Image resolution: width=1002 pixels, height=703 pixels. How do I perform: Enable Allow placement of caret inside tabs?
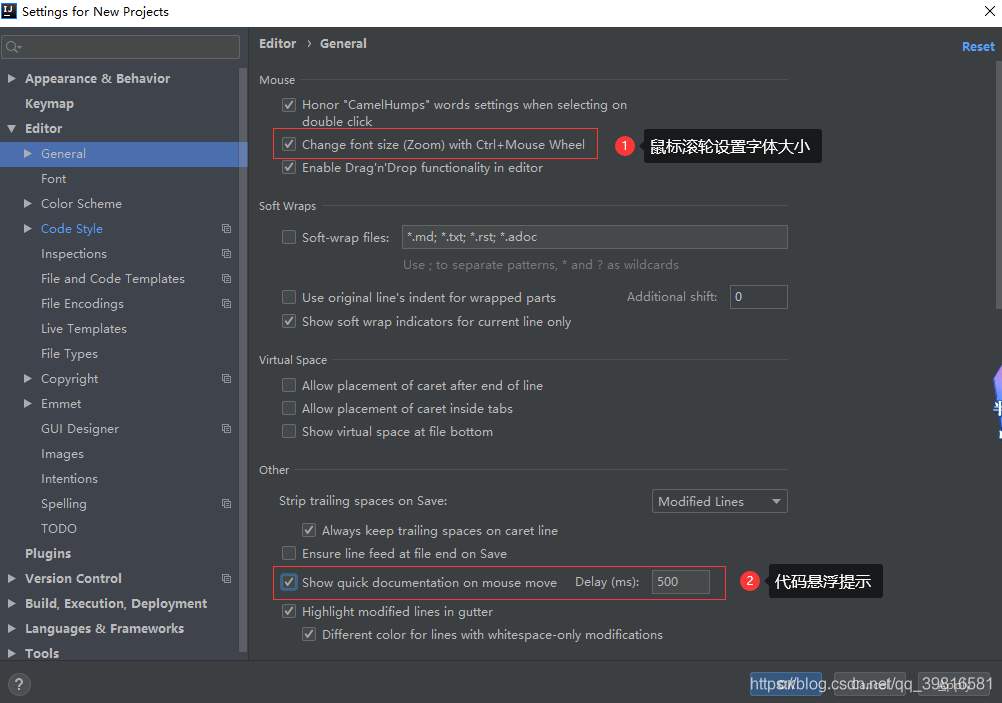(289, 408)
